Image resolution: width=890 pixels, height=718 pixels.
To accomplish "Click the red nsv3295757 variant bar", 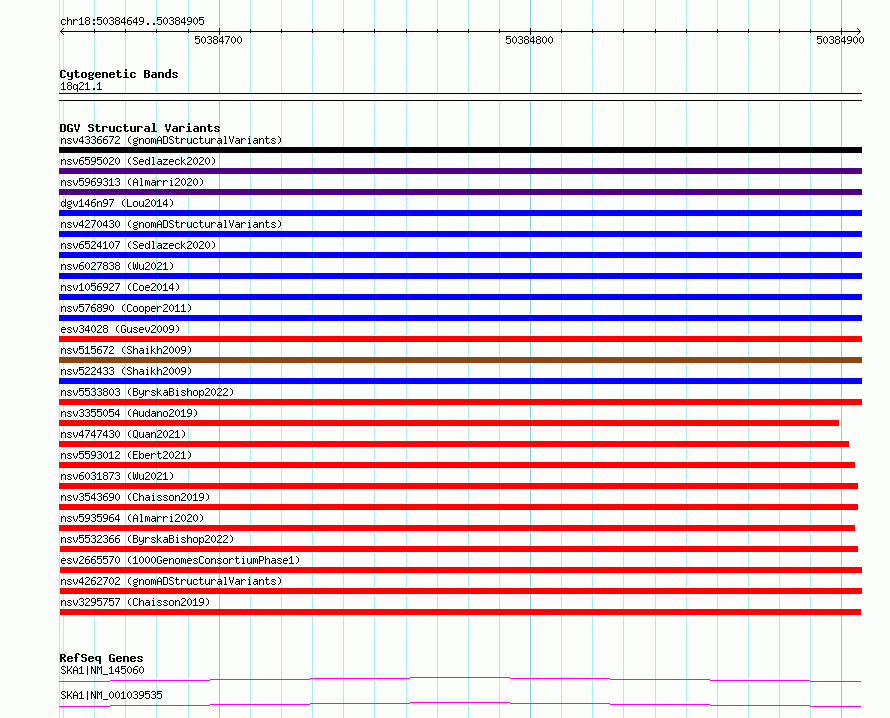I will pyautogui.click(x=460, y=612).
